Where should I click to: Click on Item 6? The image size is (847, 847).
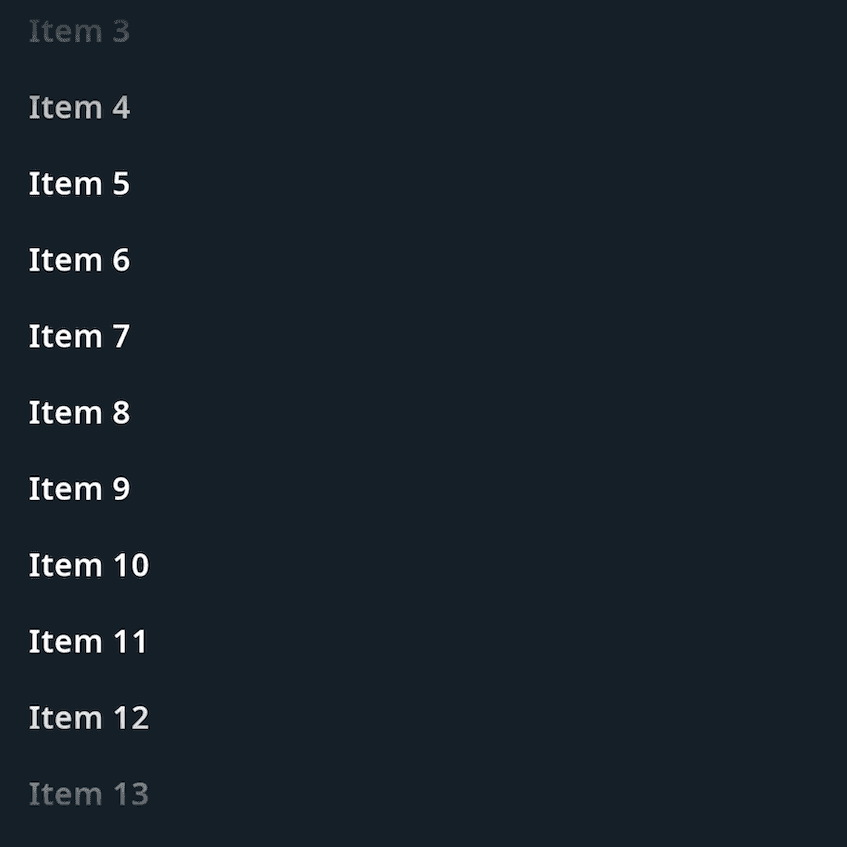coord(79,260)
